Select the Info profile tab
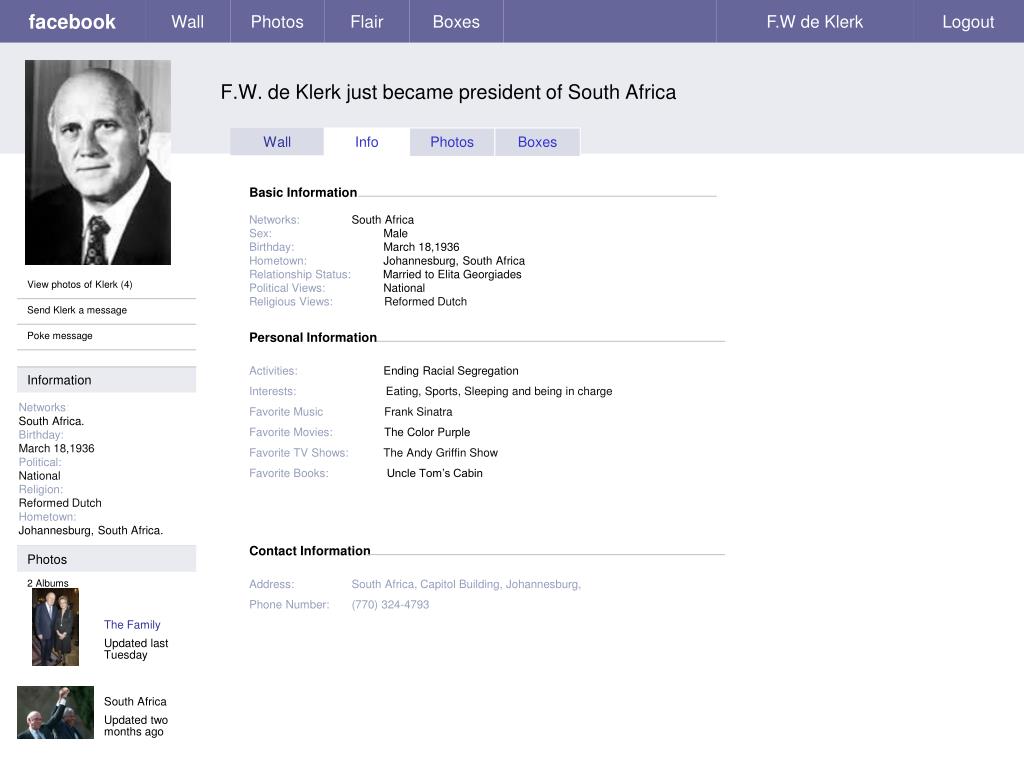The height and width of the screenshot is (768, 1024). [x=366, y=142]
